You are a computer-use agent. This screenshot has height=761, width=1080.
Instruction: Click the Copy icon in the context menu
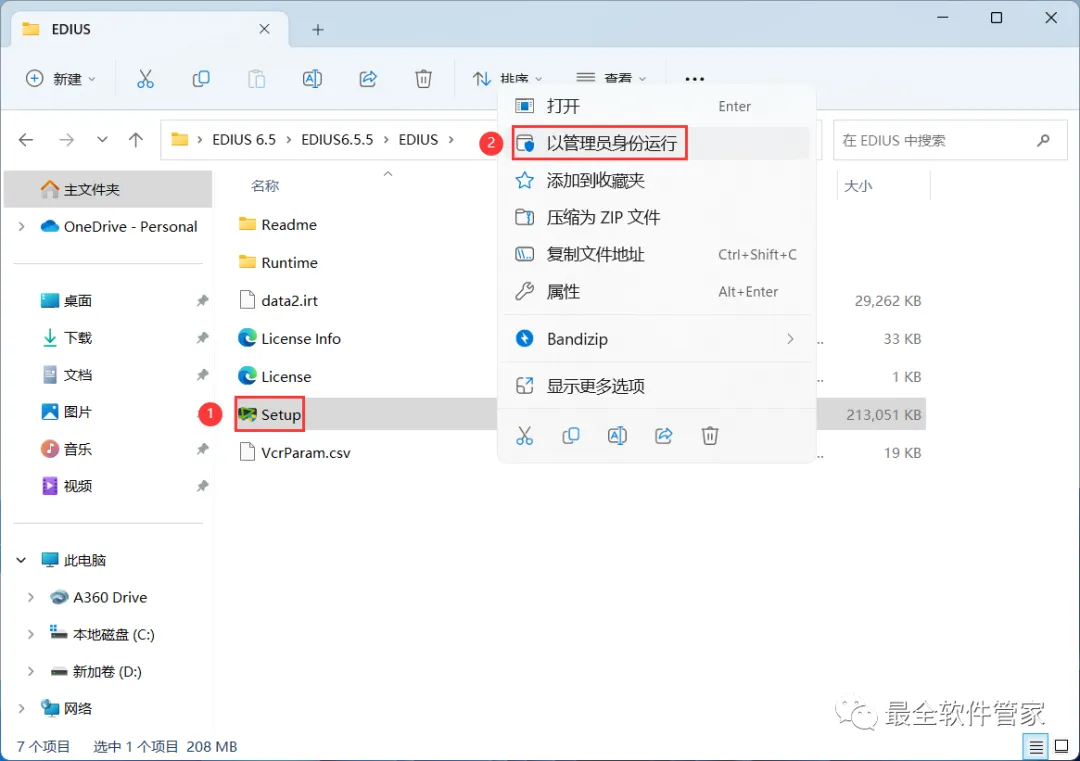point(571,436)
